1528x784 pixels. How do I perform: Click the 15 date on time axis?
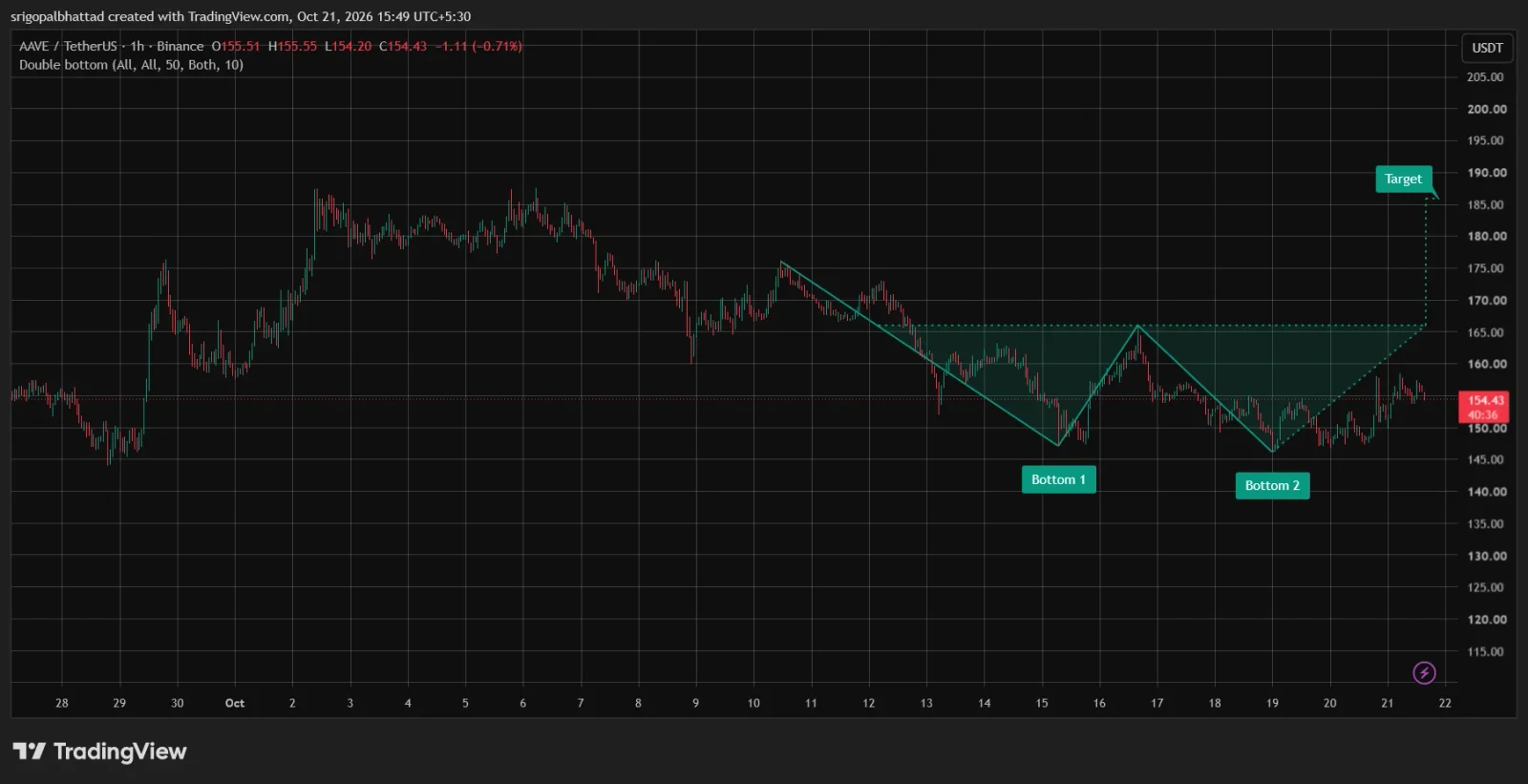coord(1042,703)
